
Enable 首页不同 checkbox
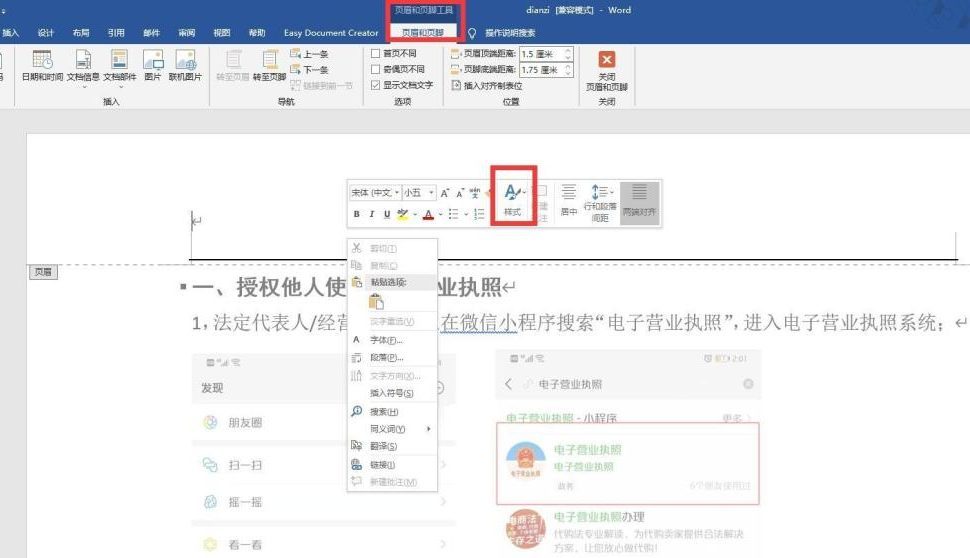pyautogui.click(x=375, y=53)
